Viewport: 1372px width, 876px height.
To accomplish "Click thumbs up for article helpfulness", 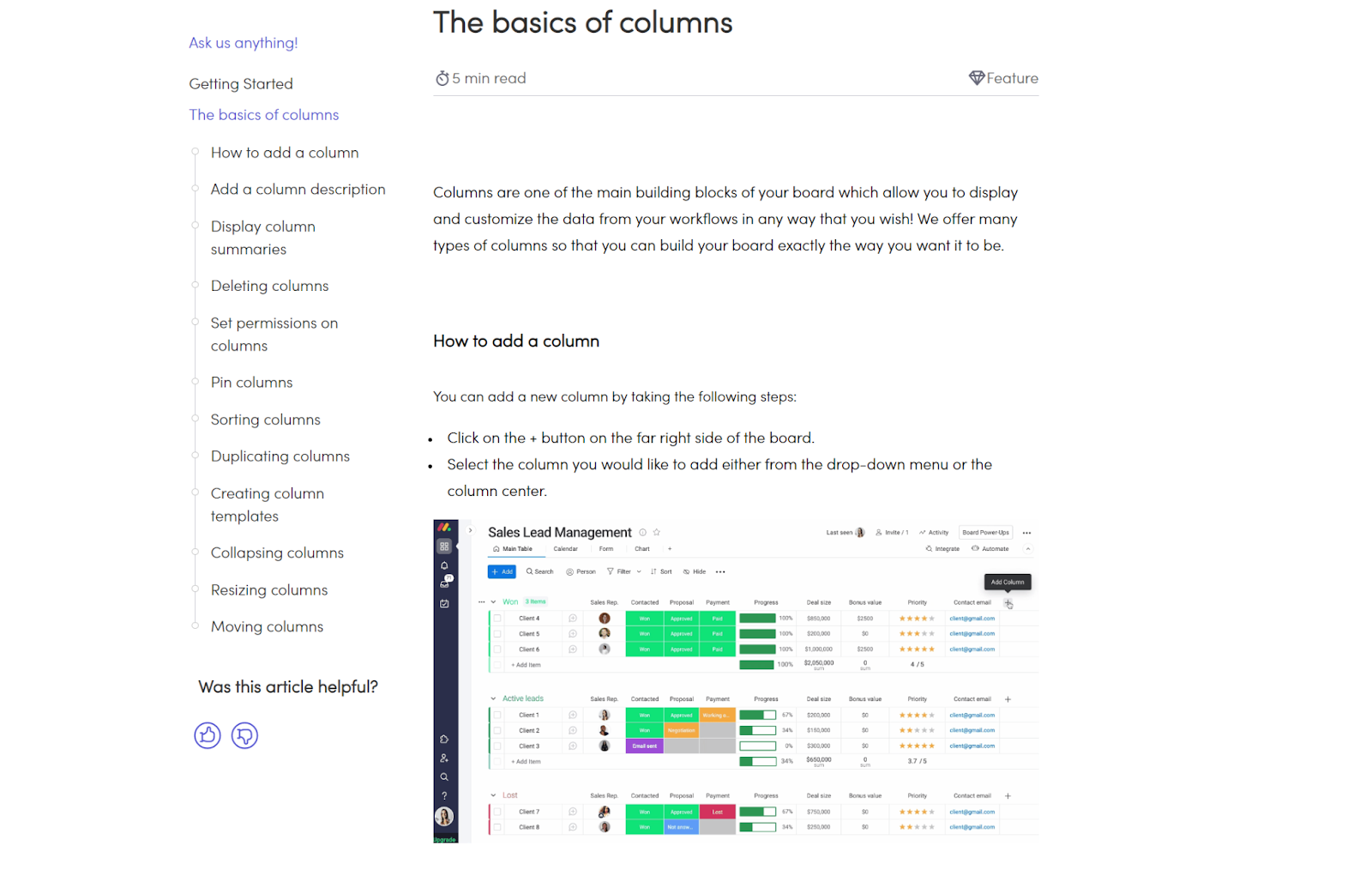I will coord(207,735).
